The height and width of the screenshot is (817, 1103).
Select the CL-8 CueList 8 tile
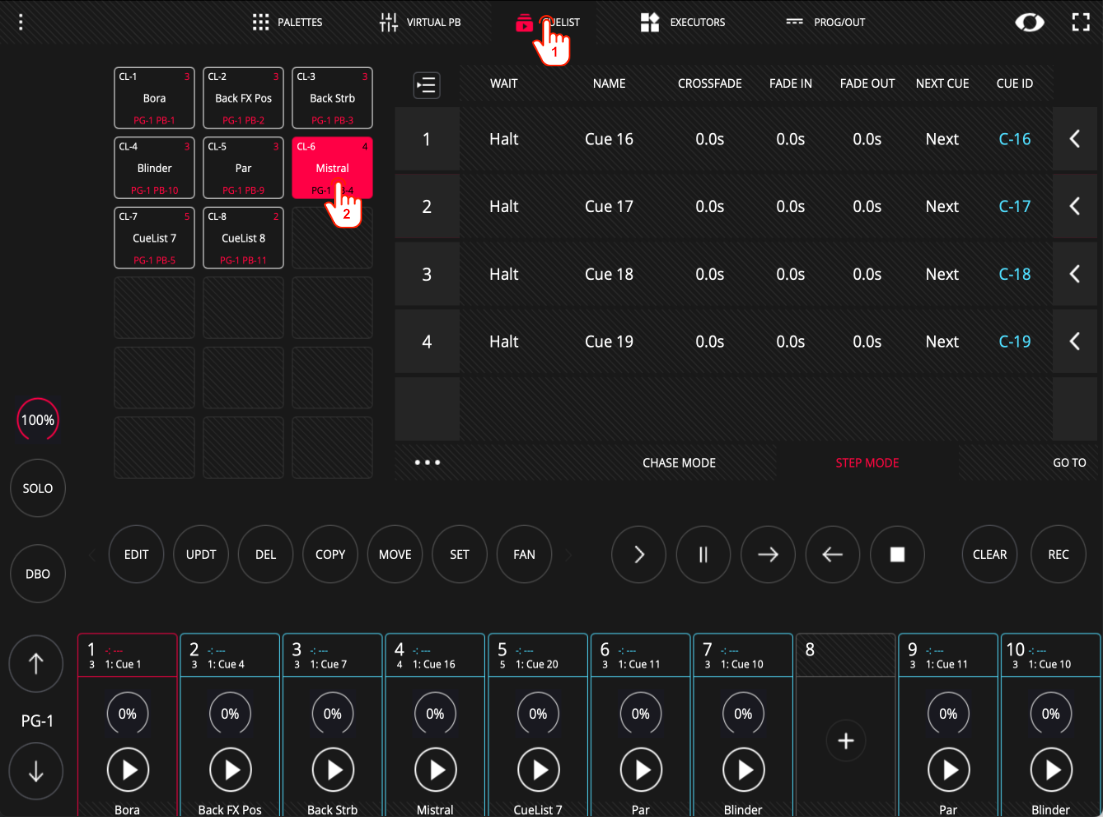pos(243,238)
